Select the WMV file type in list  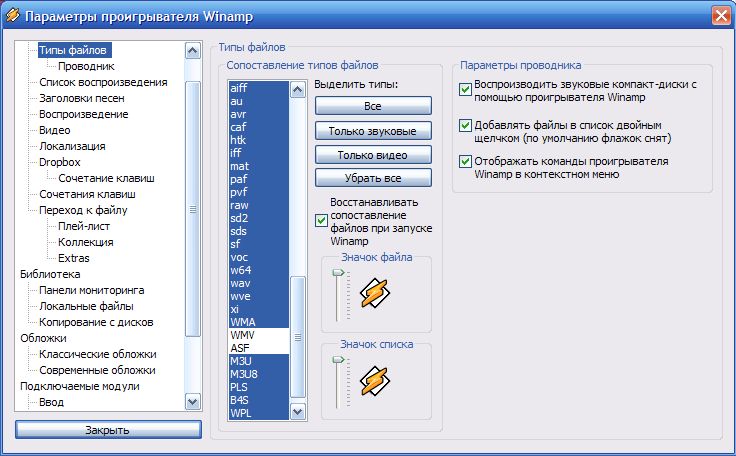tap(242, 334)
